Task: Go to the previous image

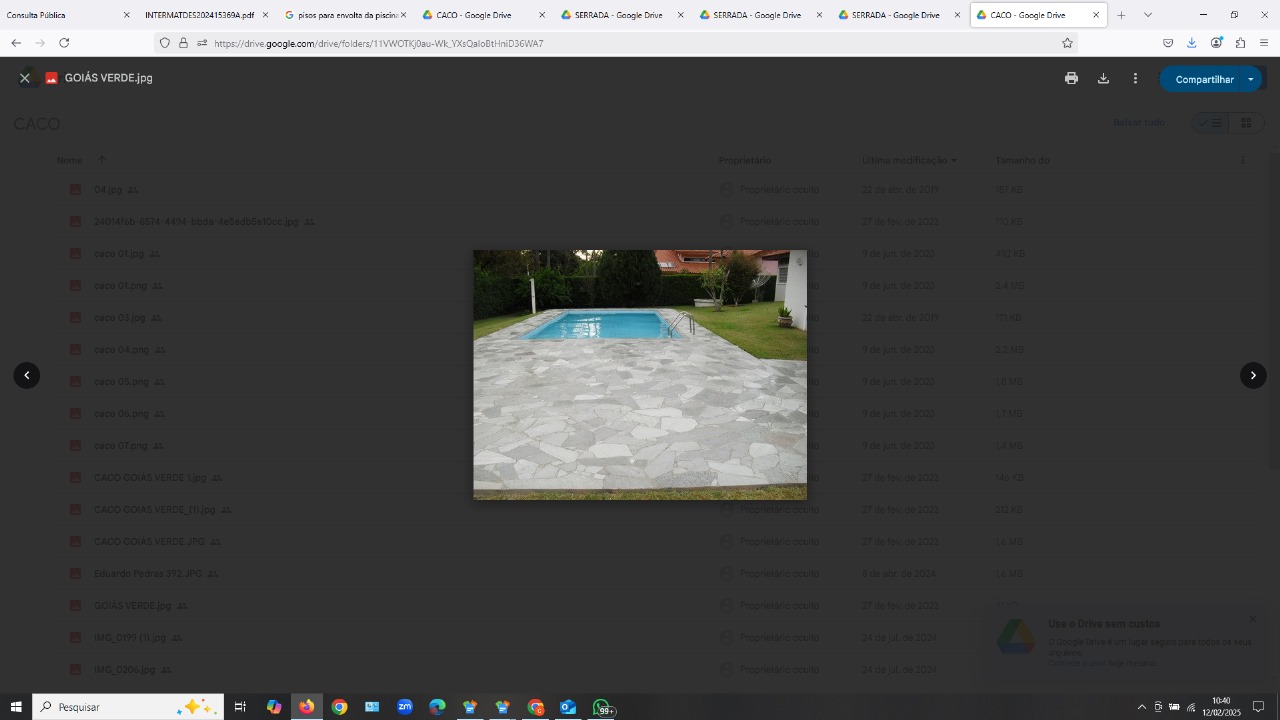Action: point(27,375)
